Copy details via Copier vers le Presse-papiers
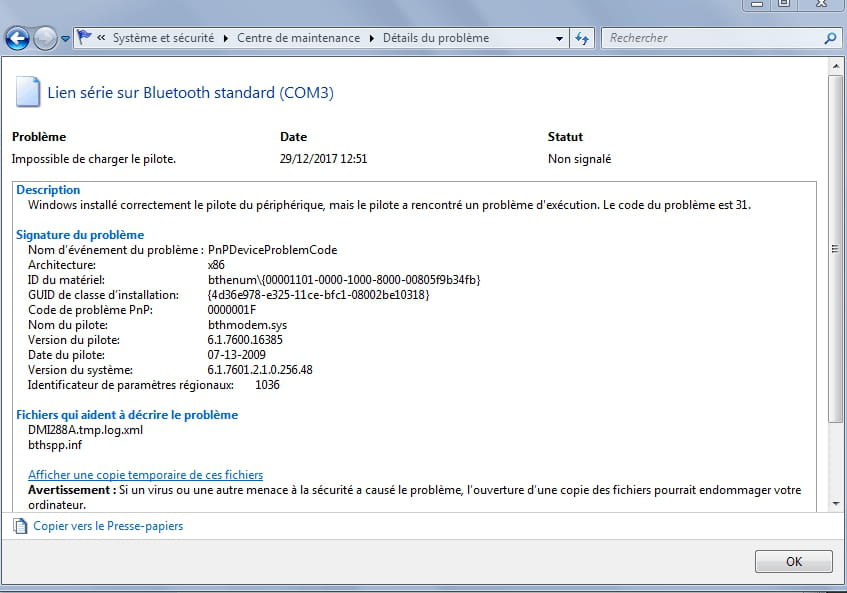 (x=108, y=526)
